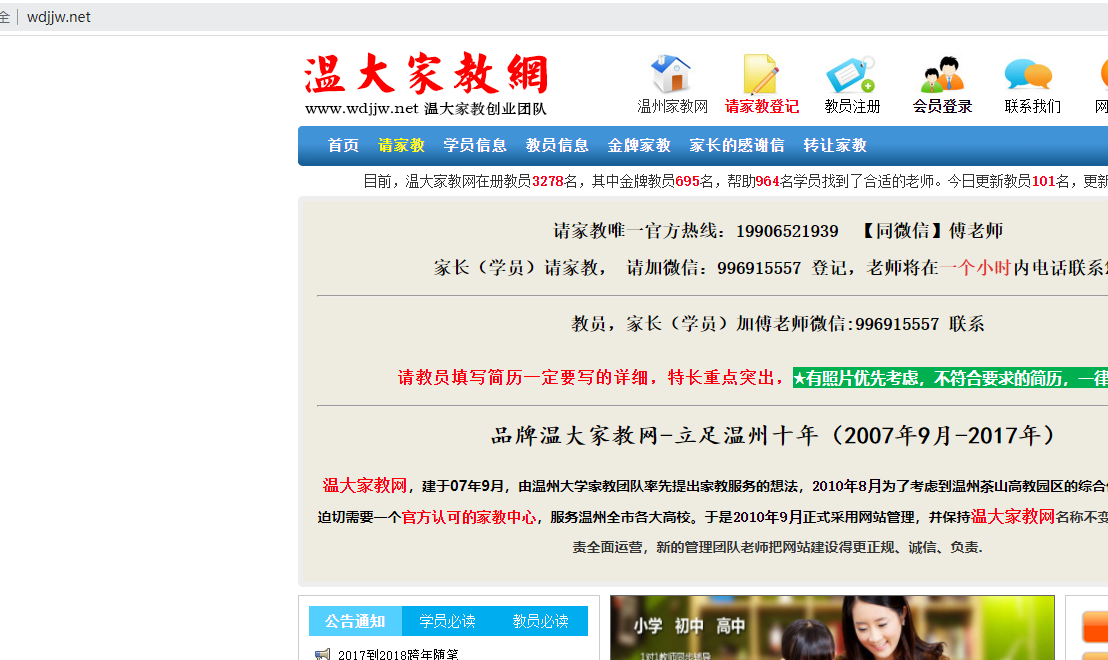Image resolution: width=1108 pixels, height=660 pixels.
Task: Open 会员登录 member login icon
Action: coord(942,75)
